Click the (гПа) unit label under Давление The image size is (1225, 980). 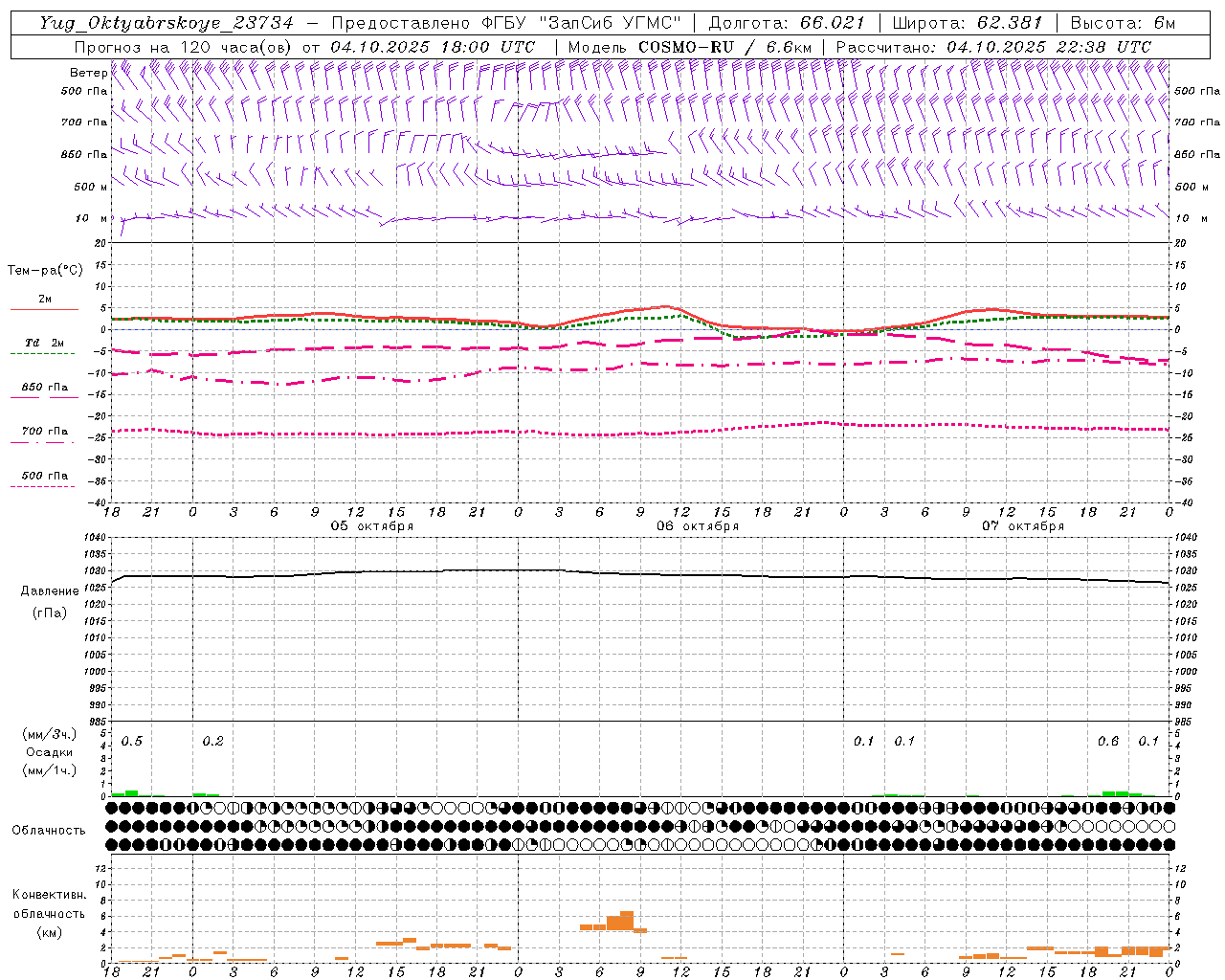(x=49, y=612)
